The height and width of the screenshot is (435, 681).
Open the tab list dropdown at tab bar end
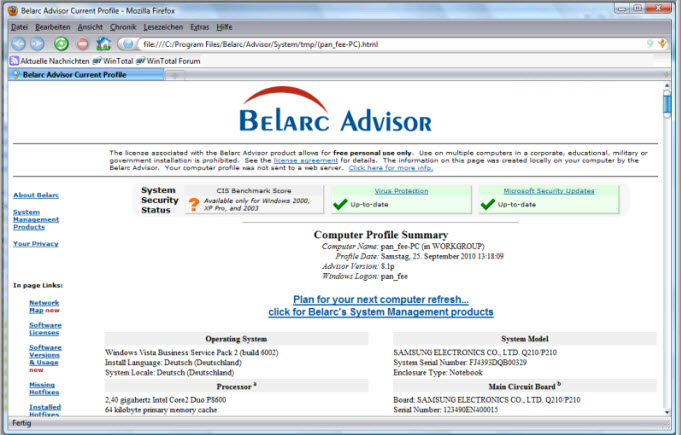click(x=666, y=75)
